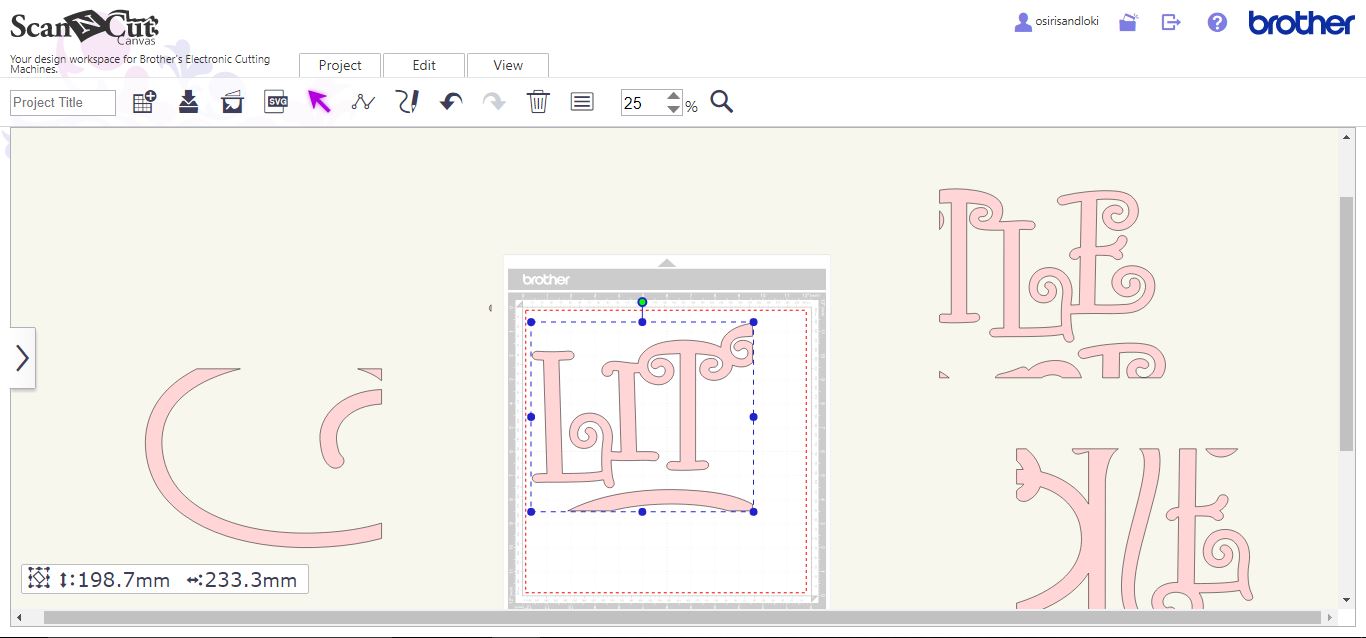Click the Project Title input field

coord(60,102)
